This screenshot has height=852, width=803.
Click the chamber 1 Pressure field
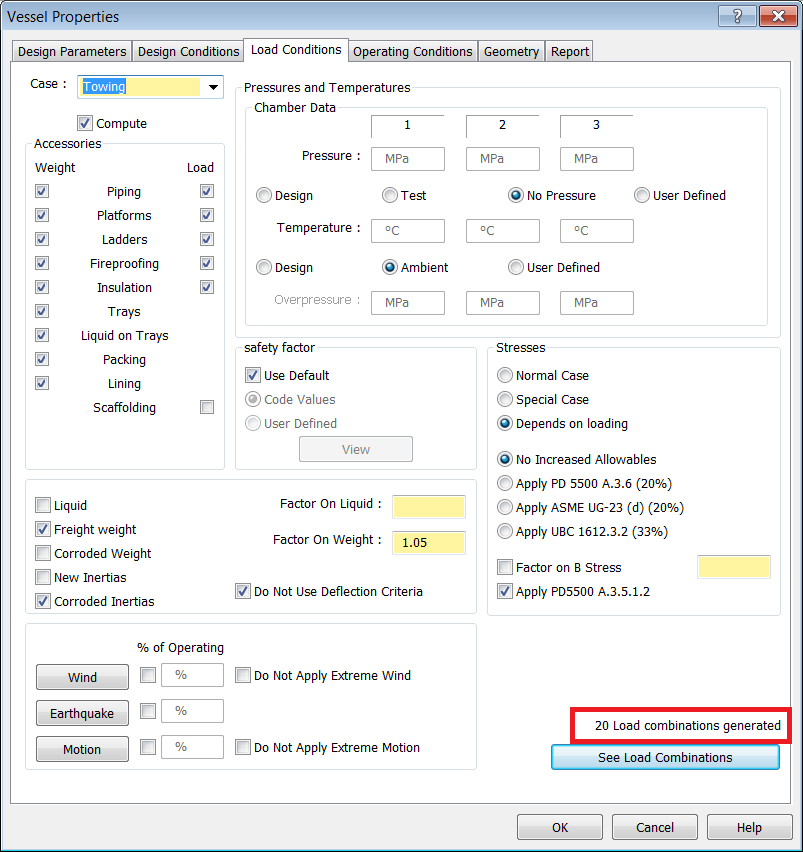(x=408, y=159)
